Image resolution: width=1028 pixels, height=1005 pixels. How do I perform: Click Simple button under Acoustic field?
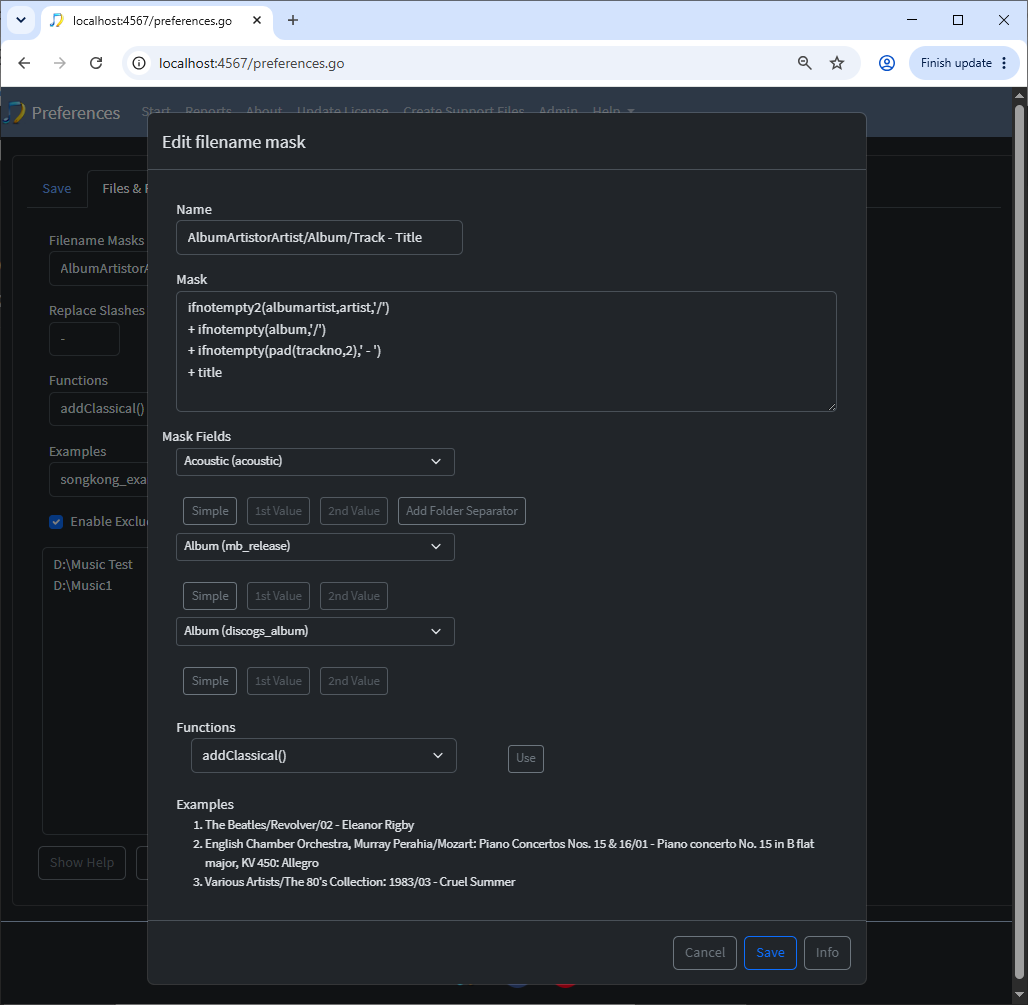click(210, 511)
